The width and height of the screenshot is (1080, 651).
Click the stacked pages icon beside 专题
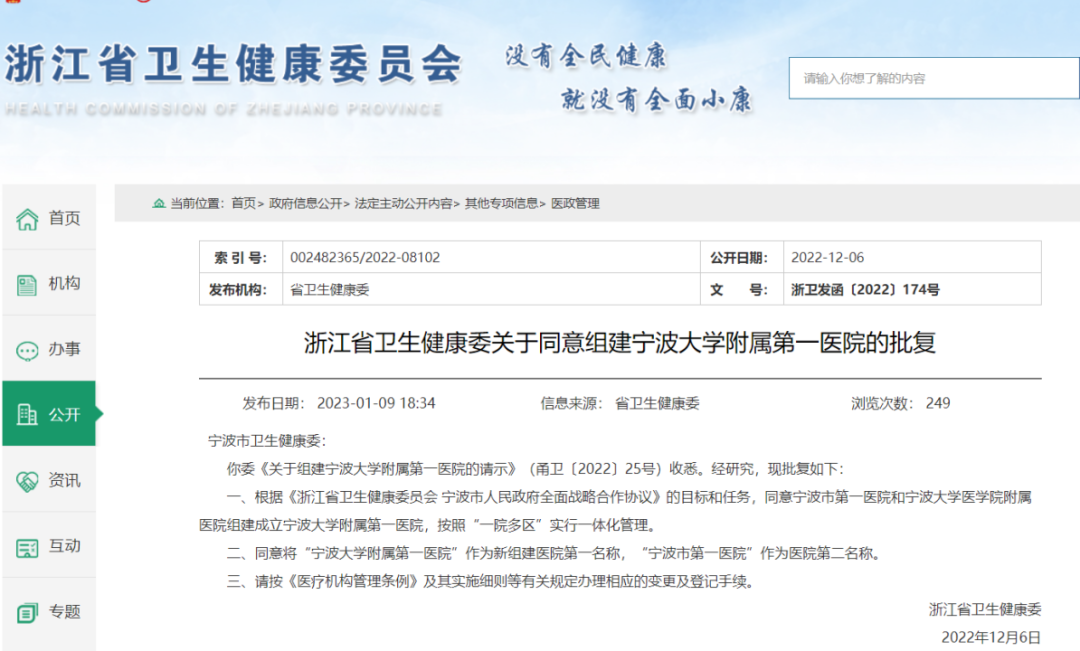tap(27, 612)
